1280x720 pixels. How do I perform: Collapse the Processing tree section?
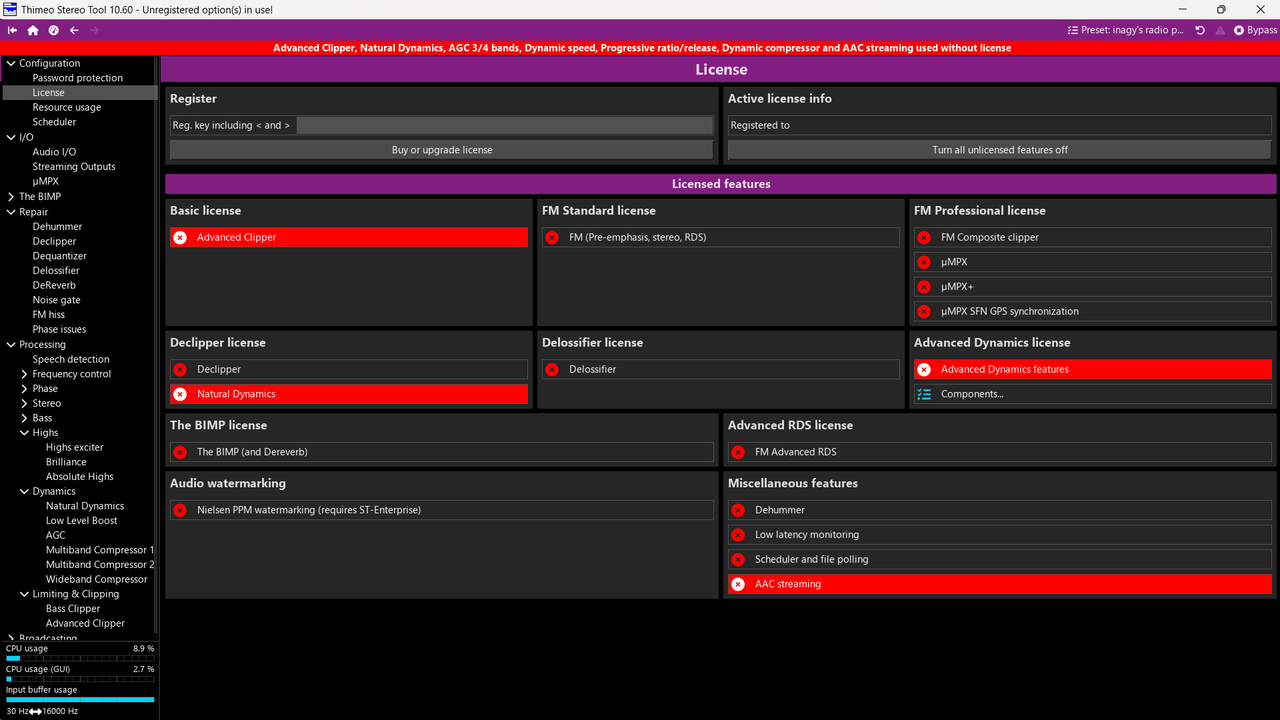pos(11,344)
